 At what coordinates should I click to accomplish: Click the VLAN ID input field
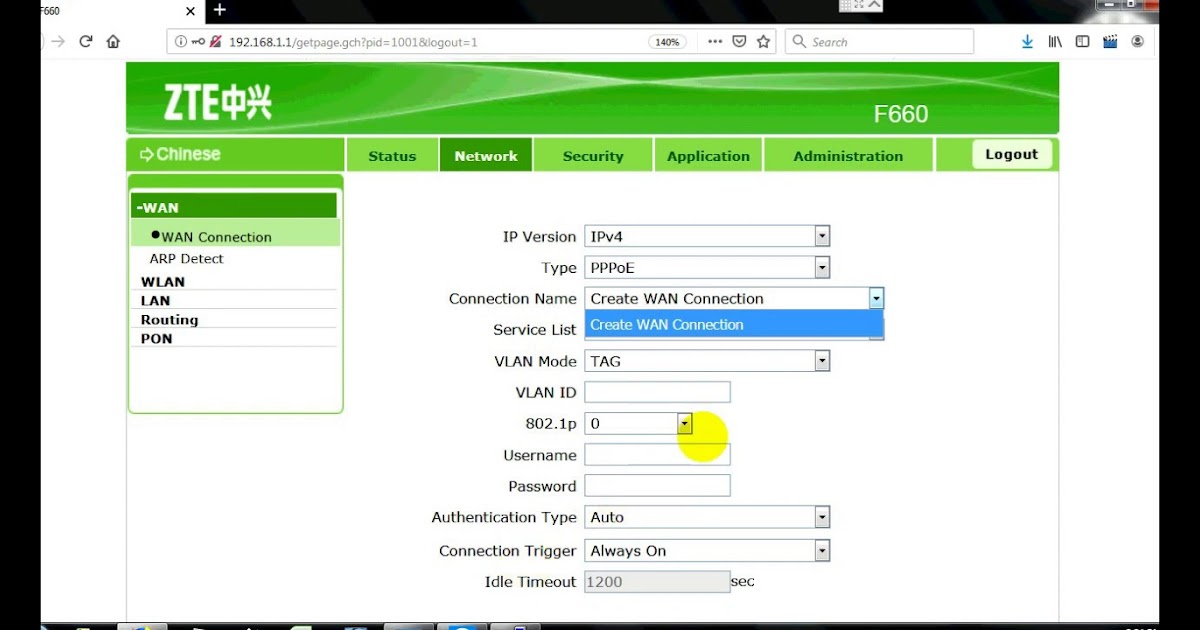[x=657, y=392]
